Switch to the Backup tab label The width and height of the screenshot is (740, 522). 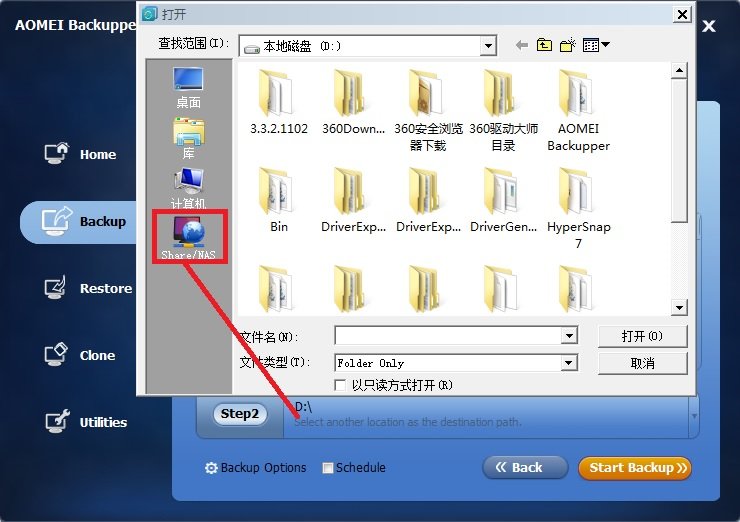tap(103, 221)
